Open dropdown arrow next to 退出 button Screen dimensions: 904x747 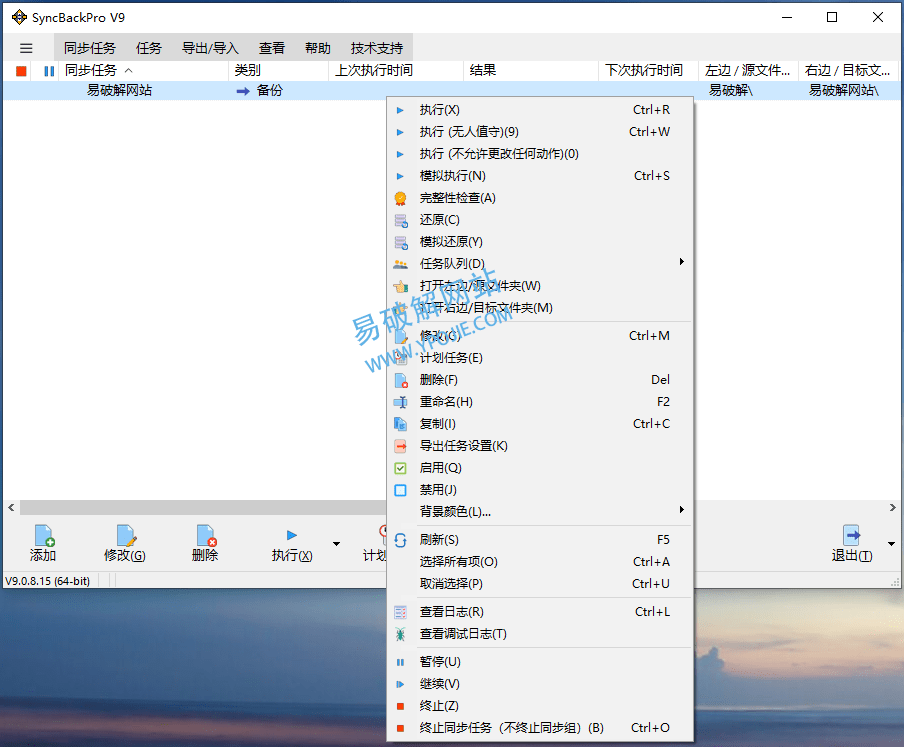click(x=891, y=545)
